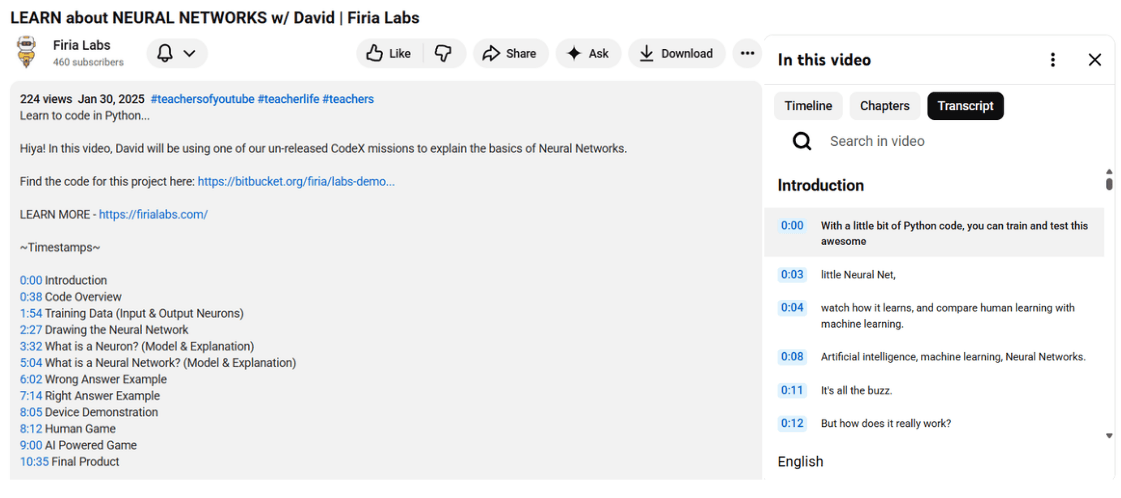1121x498 pixels.
Task: Switch to the Chapters tab
Action: (884, 106)
